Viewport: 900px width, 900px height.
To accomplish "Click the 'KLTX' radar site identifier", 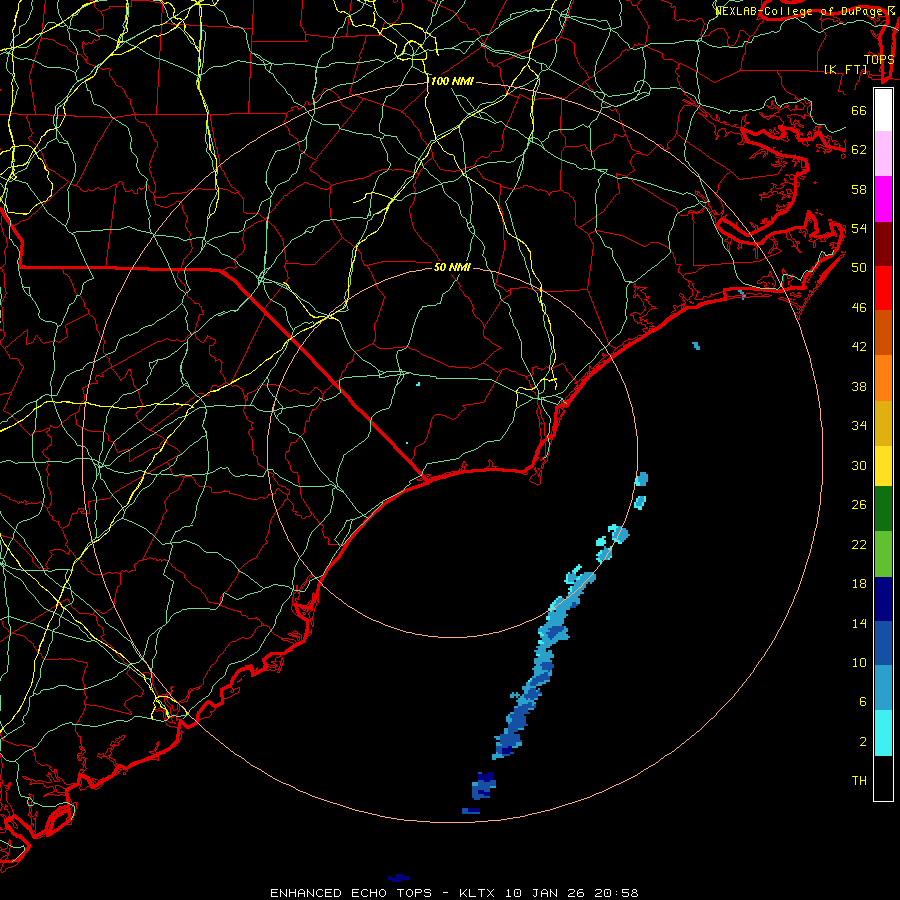I will pos(479,893).
